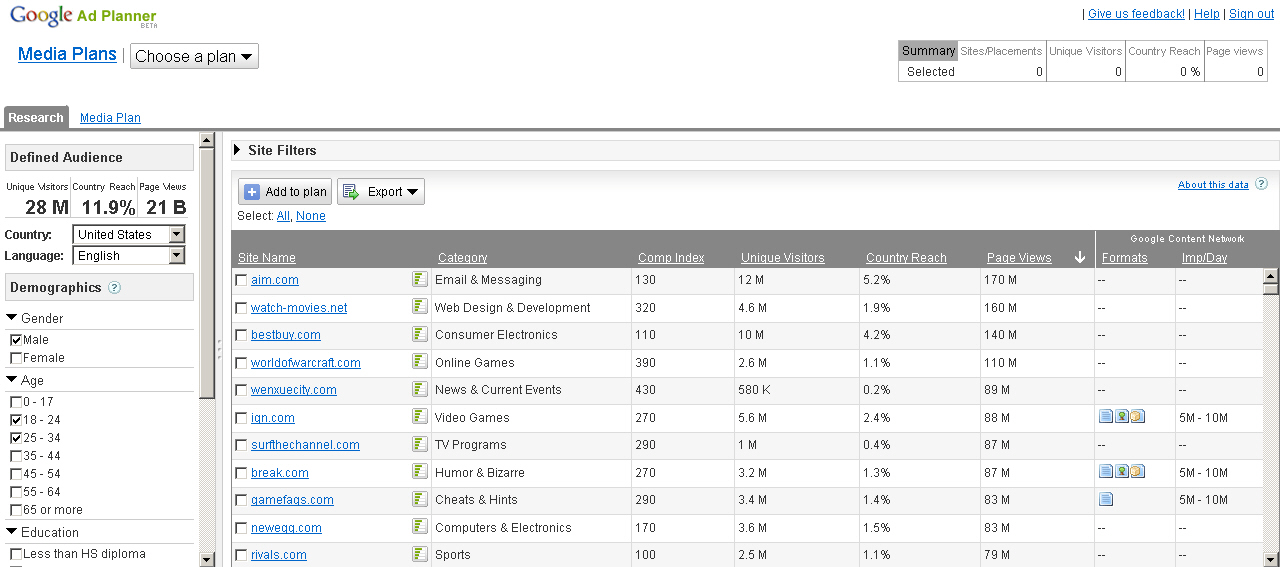Open site profile icon for wenxuecity.com

point(420,389)
